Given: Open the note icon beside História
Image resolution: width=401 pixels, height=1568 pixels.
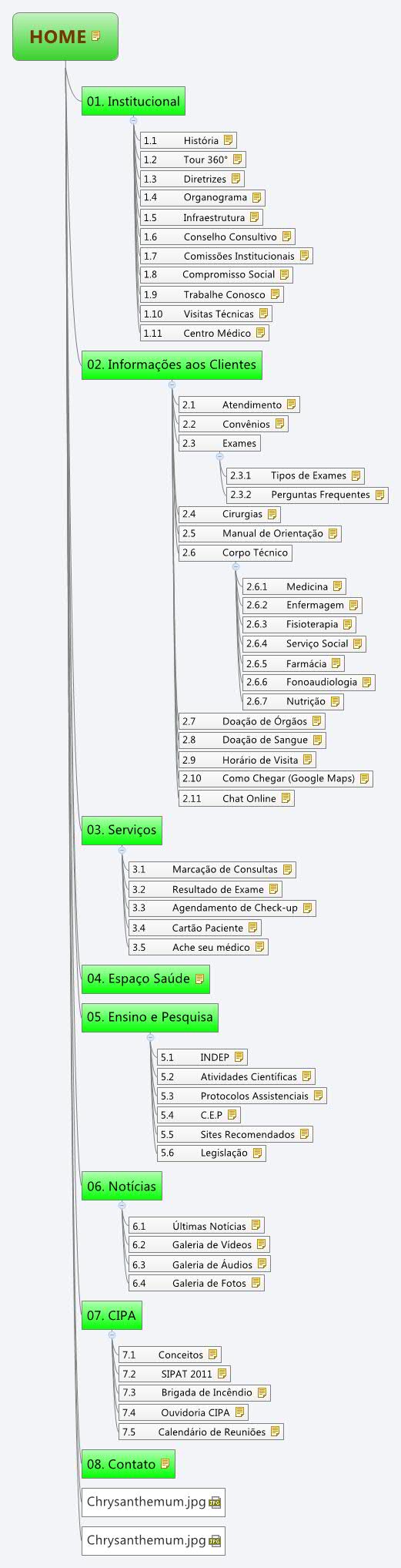Looking at the screenshot, I should point(228,140).
